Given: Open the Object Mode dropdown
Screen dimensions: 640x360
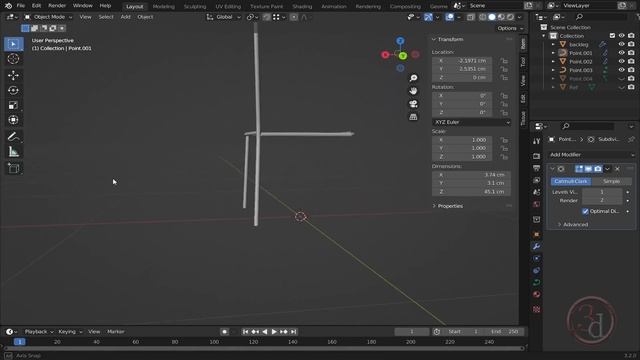Looking at the screenshot, I should tap(48, 17).
